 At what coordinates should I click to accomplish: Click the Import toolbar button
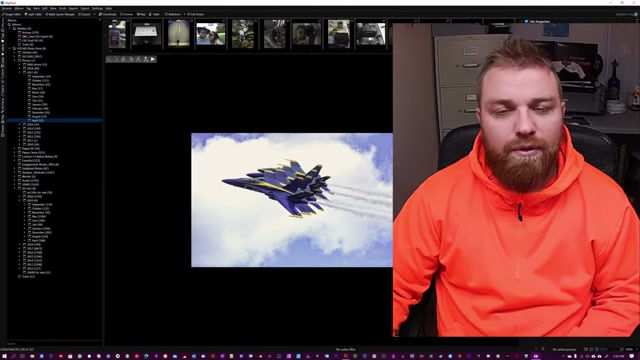pos(84,14)
